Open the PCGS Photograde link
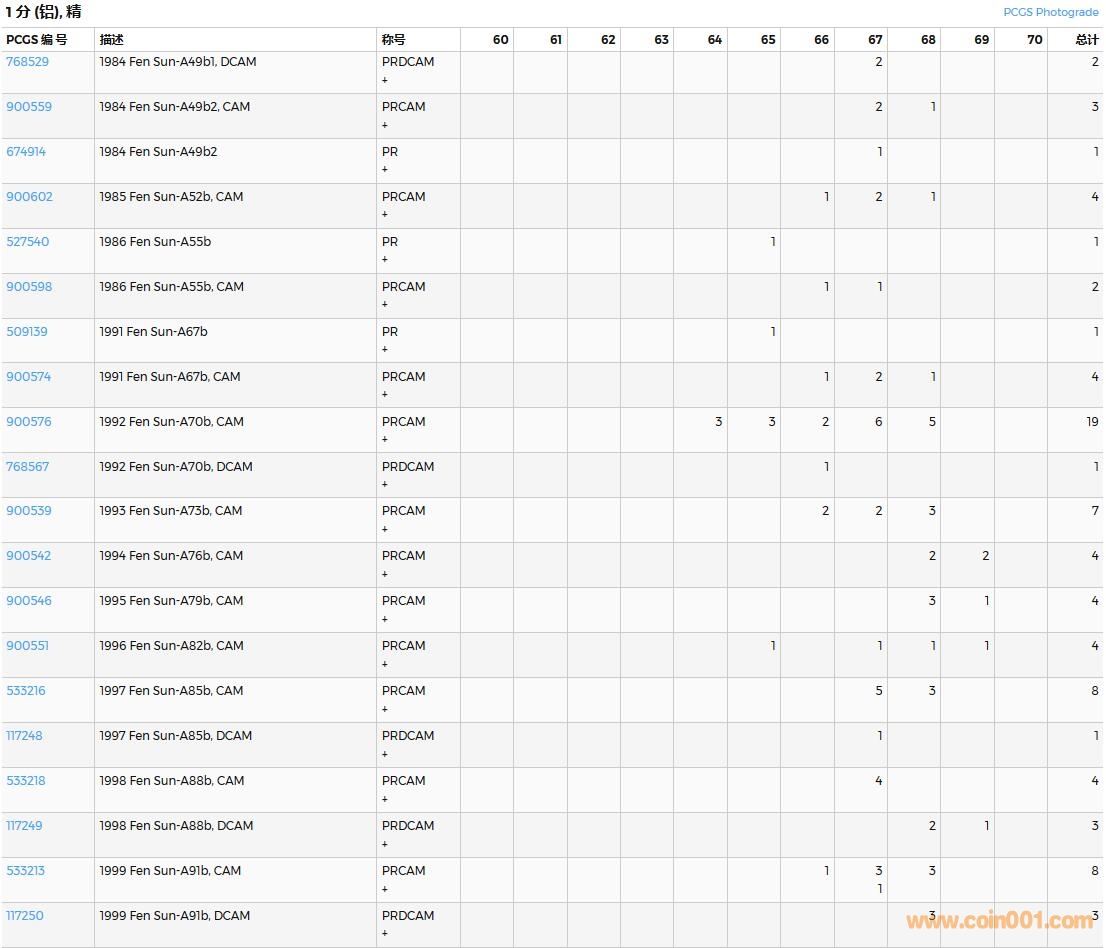This screenshot has height=948, width=1106. tap(1050, 12)
